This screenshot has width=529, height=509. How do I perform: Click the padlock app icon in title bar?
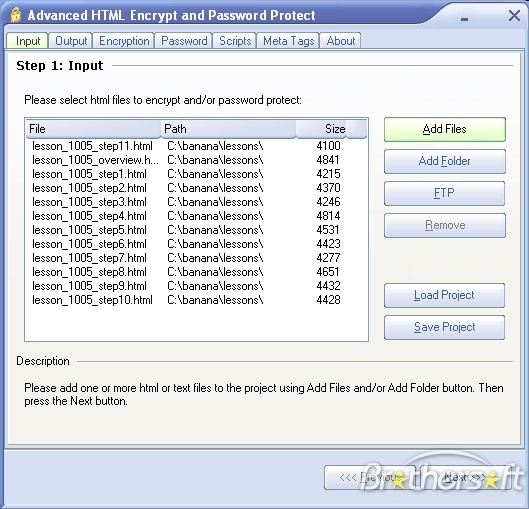[x=15, y=15]
